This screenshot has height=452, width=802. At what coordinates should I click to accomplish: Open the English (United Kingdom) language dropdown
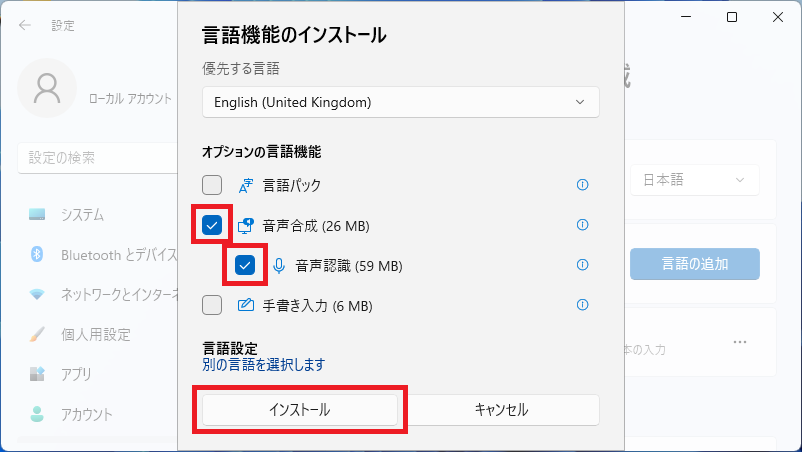pos(400,102)
